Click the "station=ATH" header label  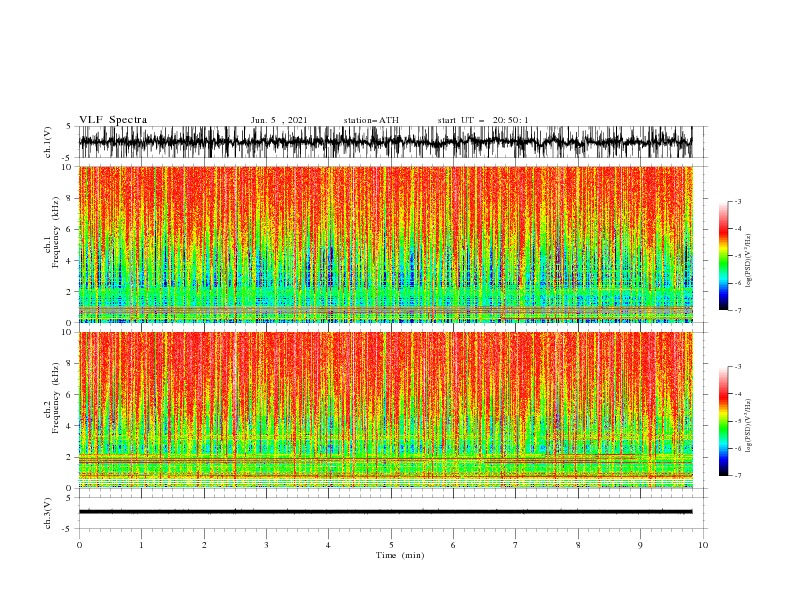(371, 120)
